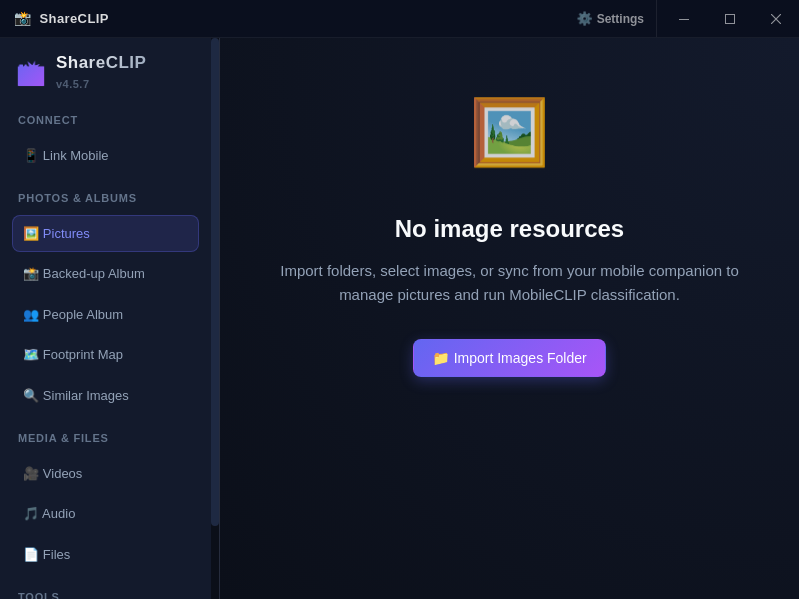This screenshot has width=799, height=599.
Task: Click the Files document icon
Action: [31, 554]
